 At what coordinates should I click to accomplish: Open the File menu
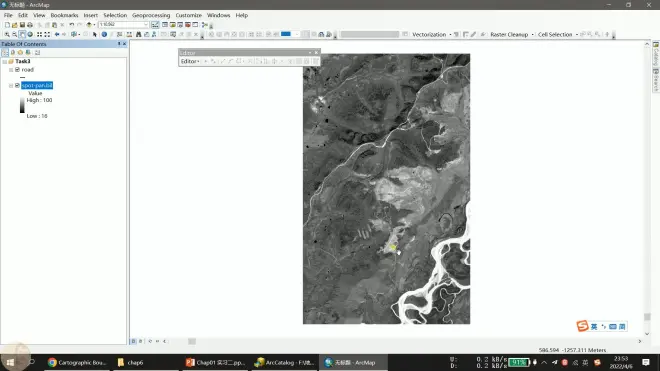click(x=8, y=15)
